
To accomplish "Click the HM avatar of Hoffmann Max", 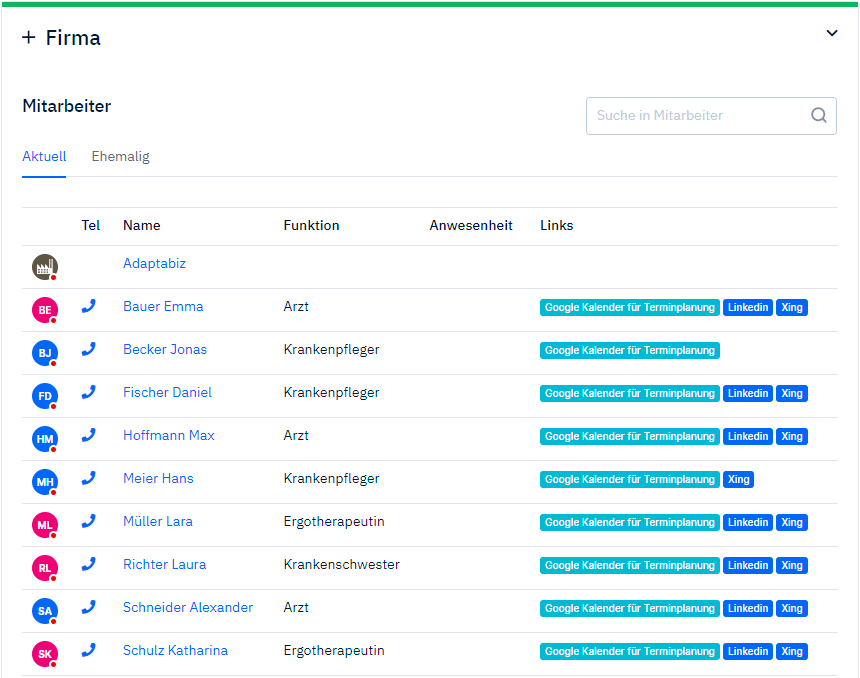I will [x=45, y=438].
